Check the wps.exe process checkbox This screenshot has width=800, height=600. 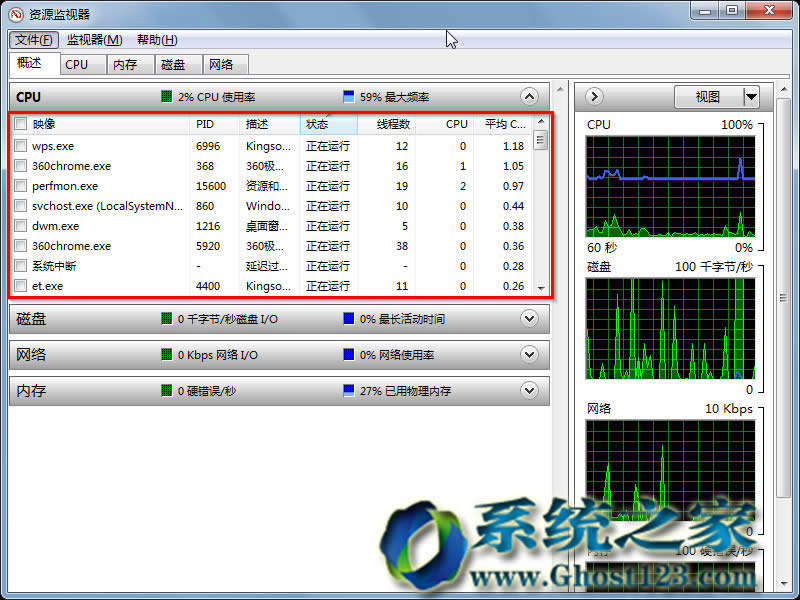click(21, 146)
